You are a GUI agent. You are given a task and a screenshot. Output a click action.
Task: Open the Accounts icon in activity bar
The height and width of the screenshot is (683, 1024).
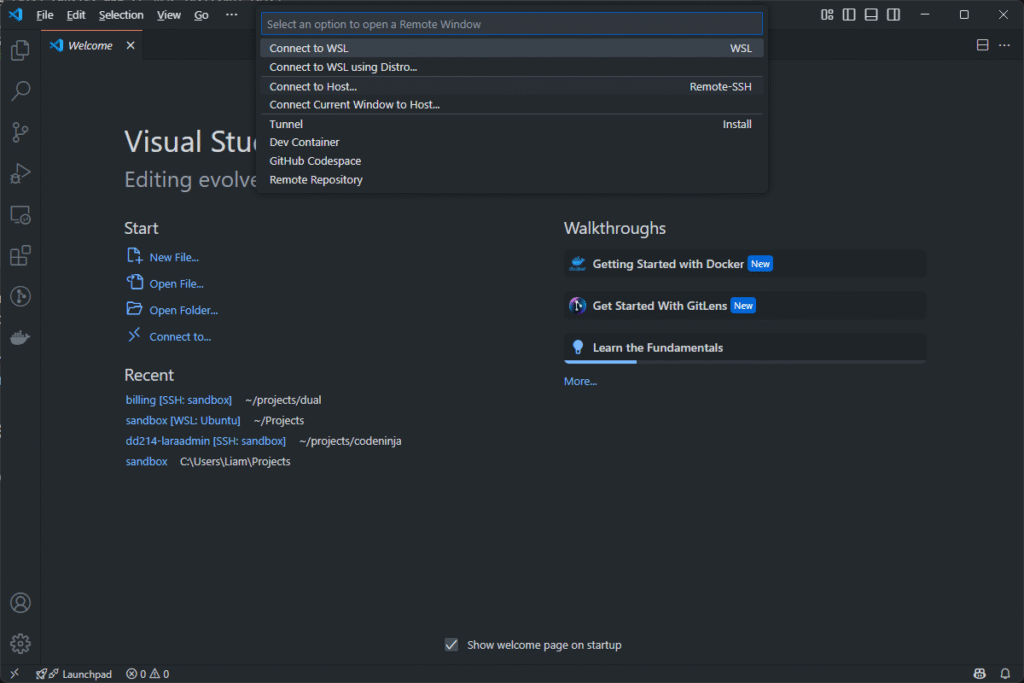20,603
